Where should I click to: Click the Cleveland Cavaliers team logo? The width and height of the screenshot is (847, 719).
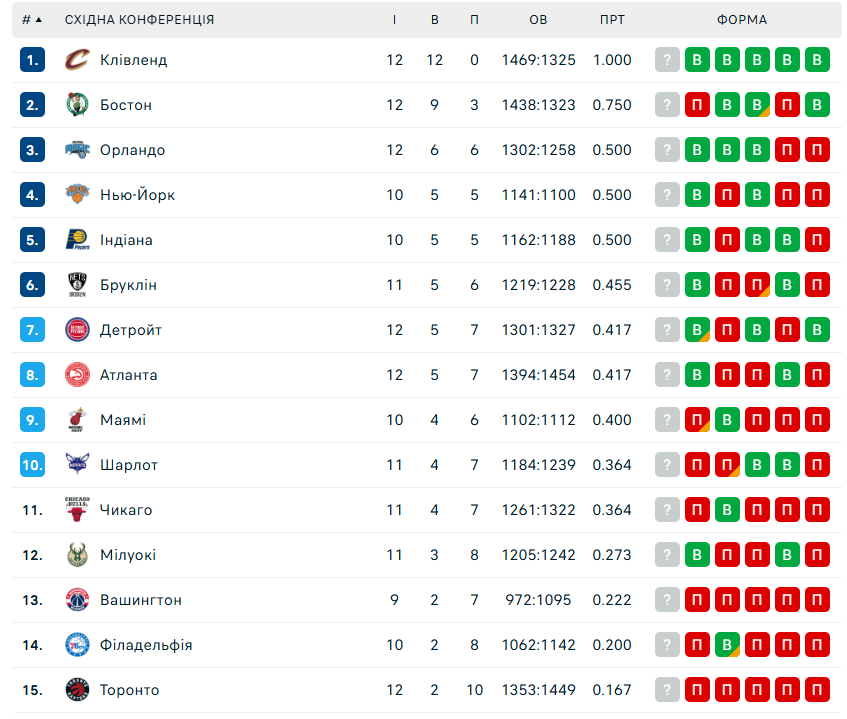[77, 60]
